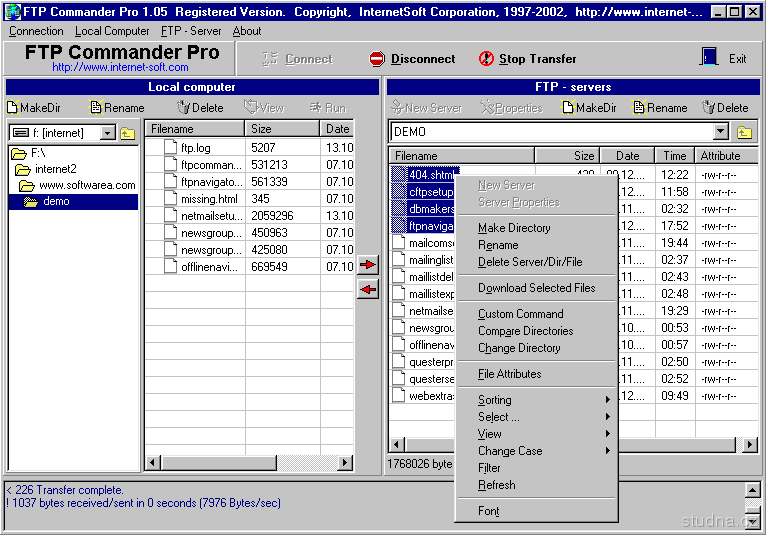
Task: Sort server files by Attribute header
Action: pos(726,156)
